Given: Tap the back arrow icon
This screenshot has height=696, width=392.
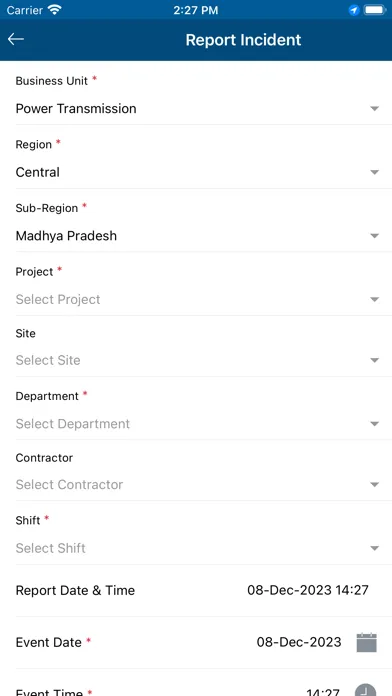Looking at the screenshot, I should point(16,39).
